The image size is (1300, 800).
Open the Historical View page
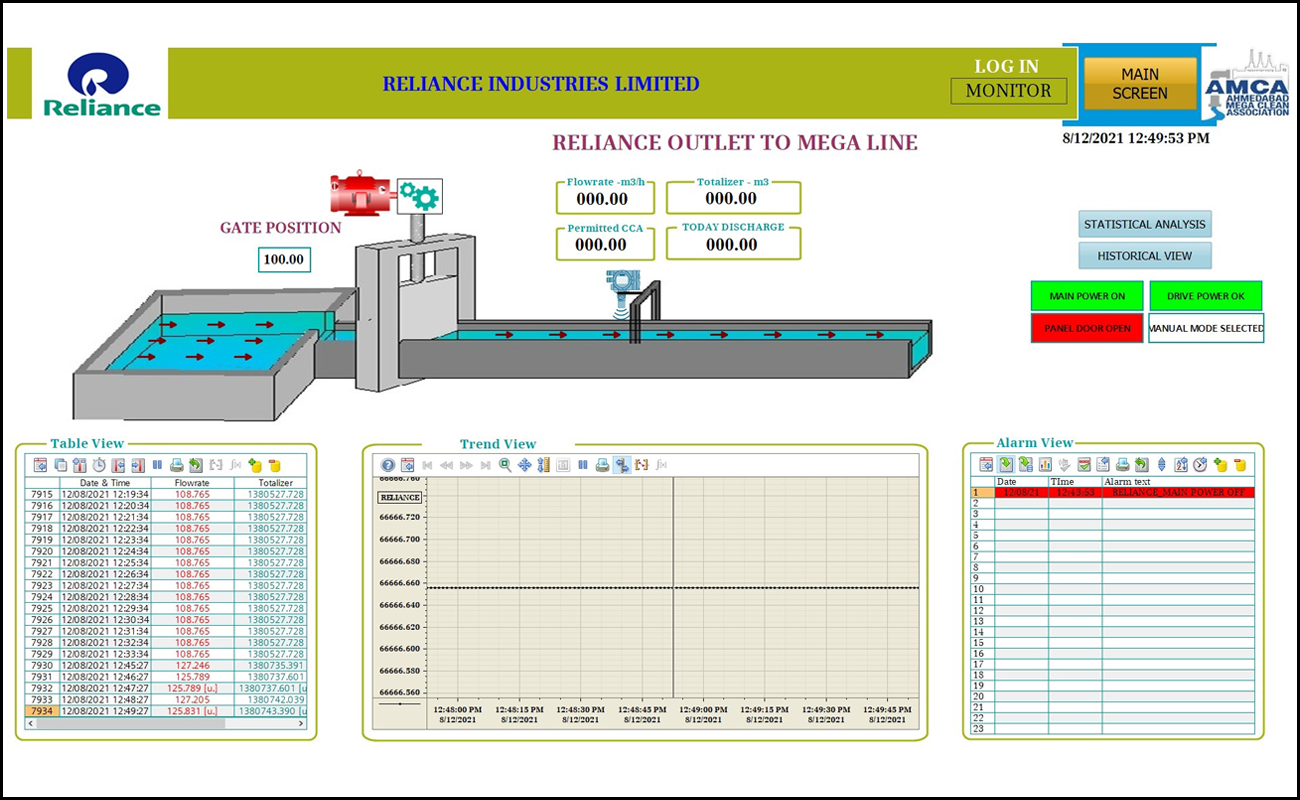coord(1144,256)
